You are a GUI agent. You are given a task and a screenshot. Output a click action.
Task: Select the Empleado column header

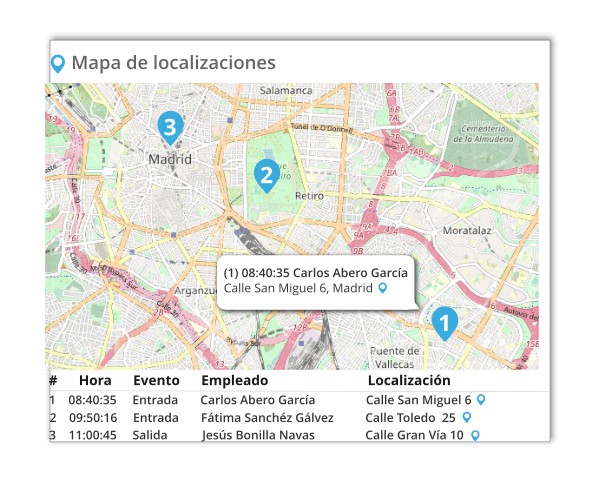[x=235, y=381]
